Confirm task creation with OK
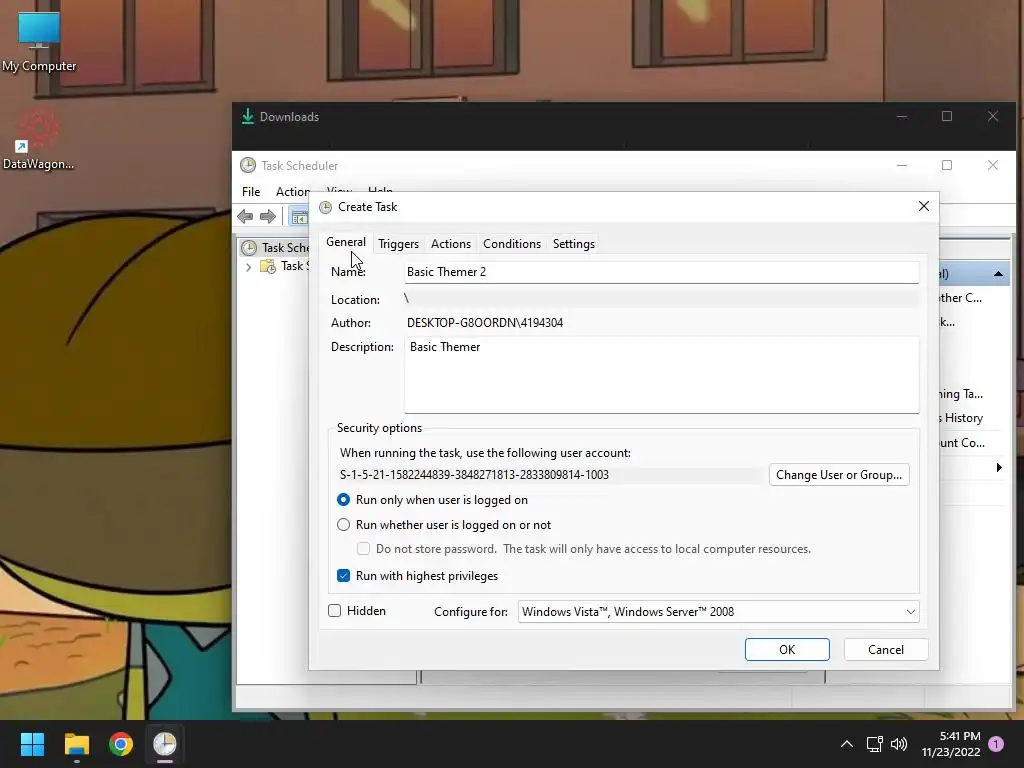 point(787,650)
